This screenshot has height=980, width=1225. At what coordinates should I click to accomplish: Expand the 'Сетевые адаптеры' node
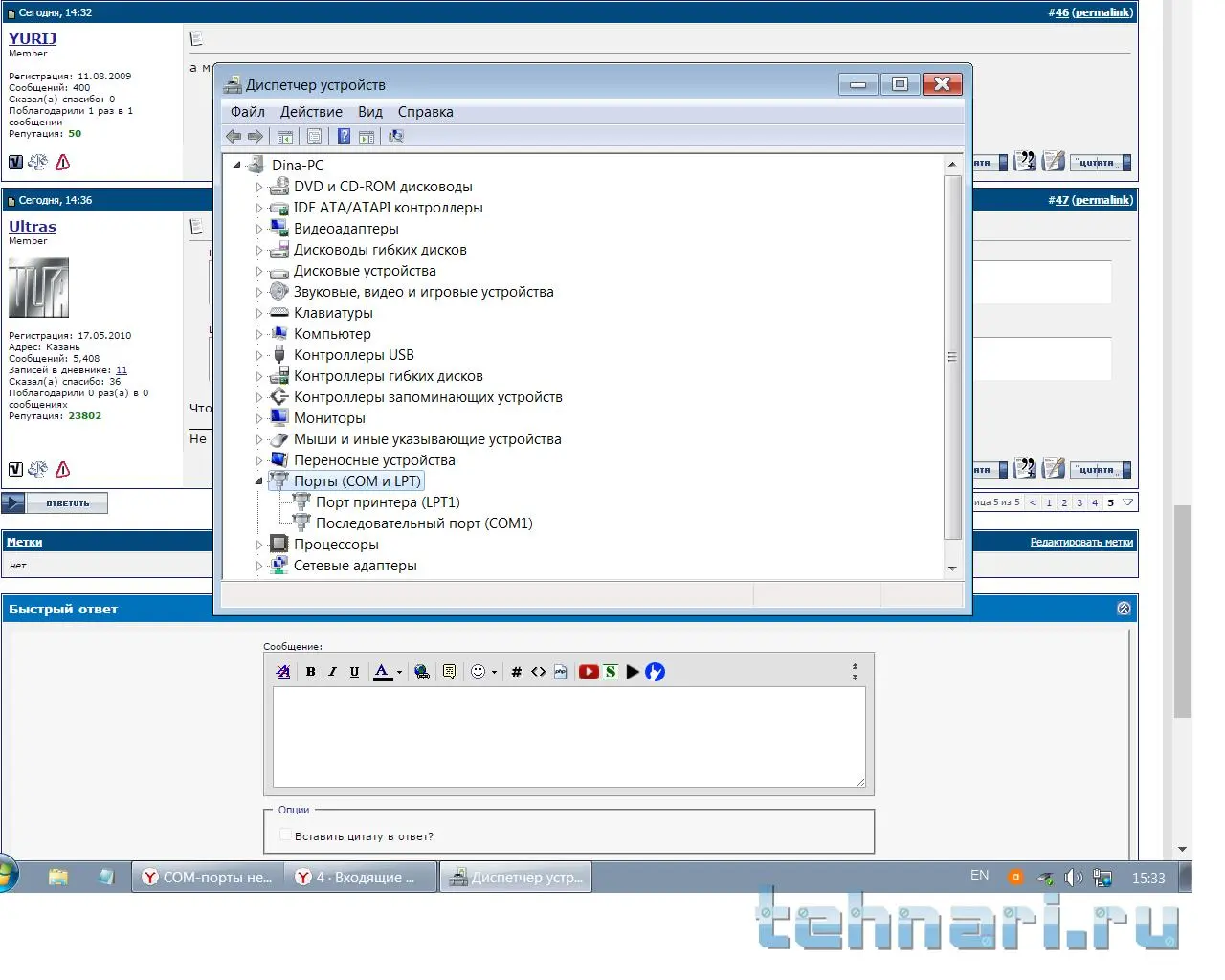tap(258, 566)
